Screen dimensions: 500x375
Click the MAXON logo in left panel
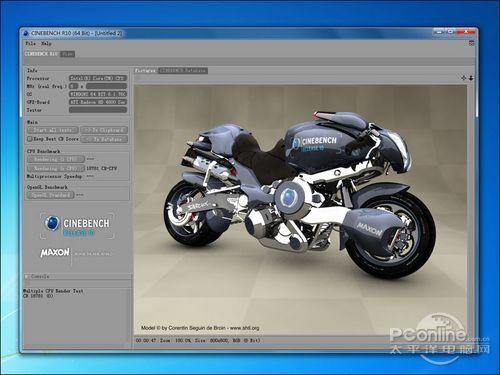55,252
